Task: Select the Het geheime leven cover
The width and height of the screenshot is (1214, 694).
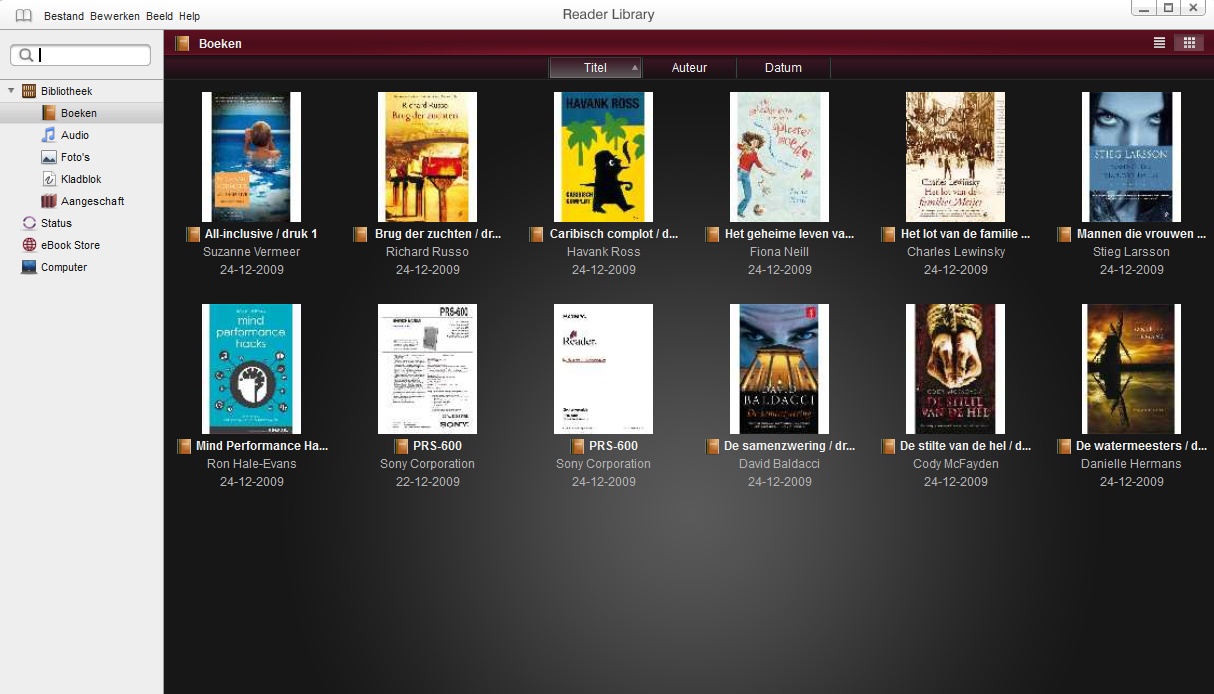Action: (x=779, y=157)
